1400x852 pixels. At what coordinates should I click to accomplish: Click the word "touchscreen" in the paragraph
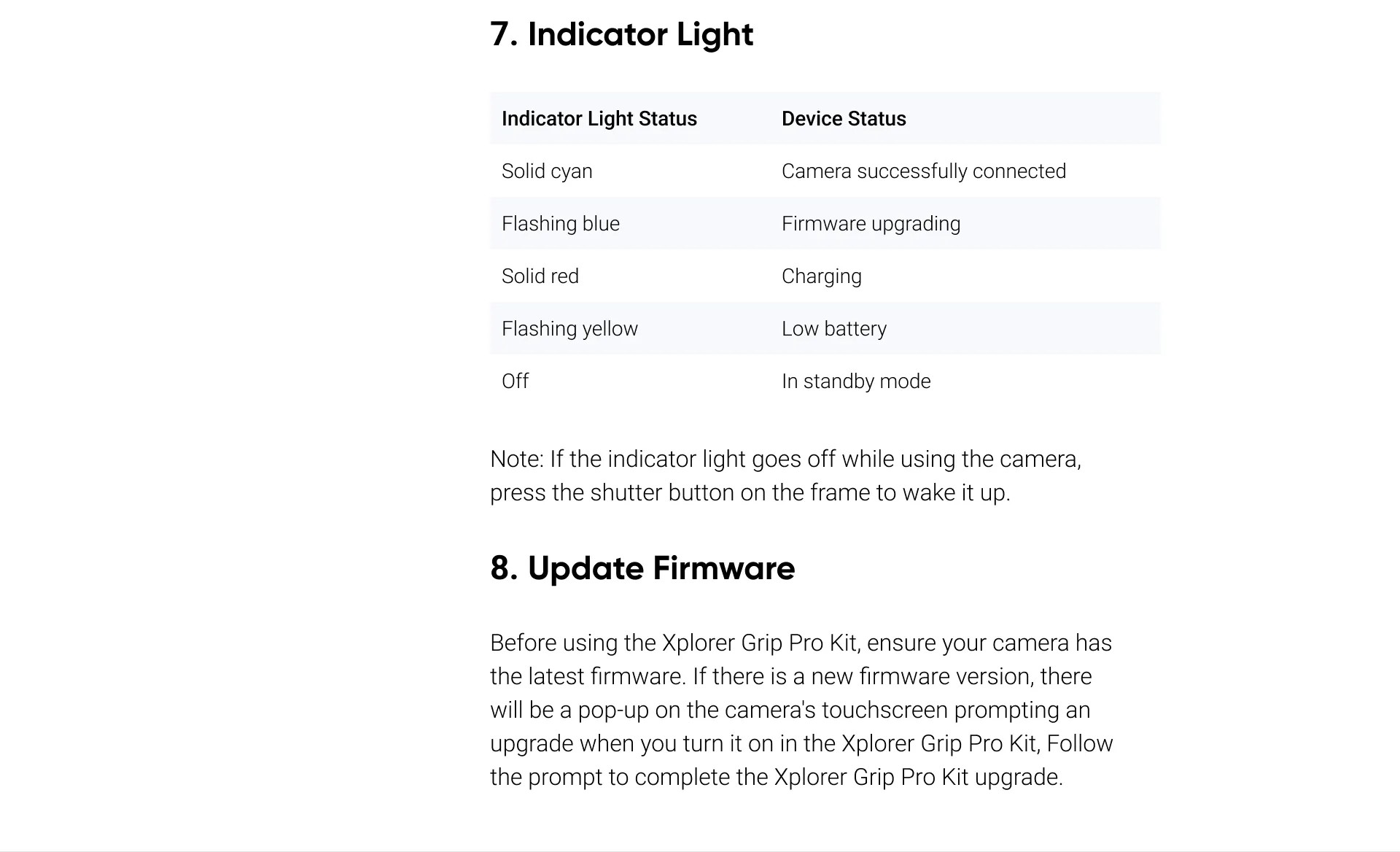pos(884,710)
